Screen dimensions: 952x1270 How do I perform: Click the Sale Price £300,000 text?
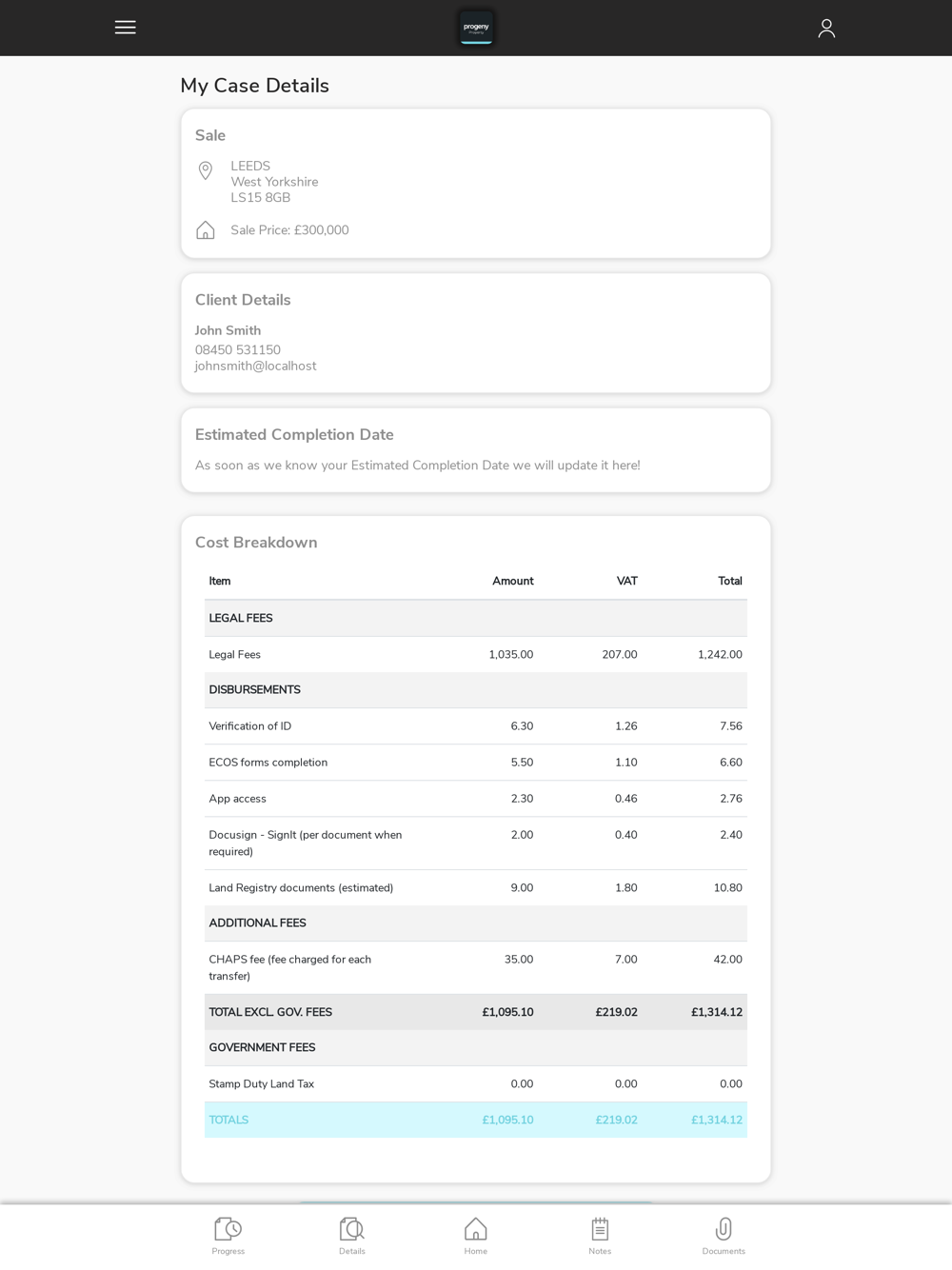289,230
